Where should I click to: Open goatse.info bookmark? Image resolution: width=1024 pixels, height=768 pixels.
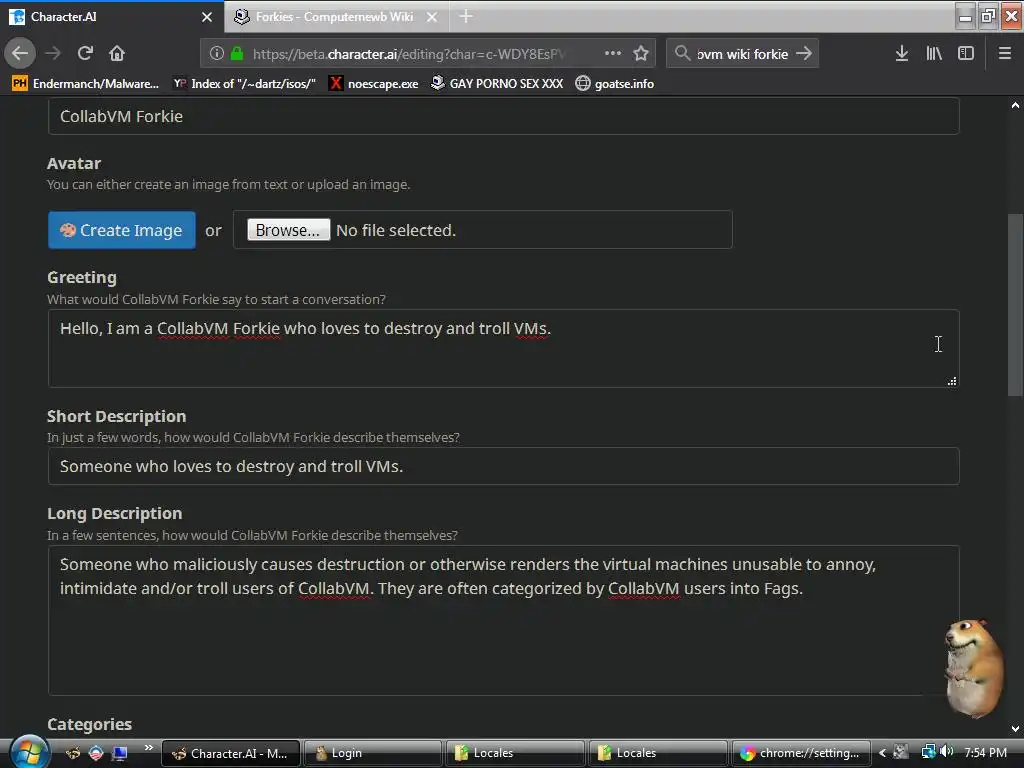click(x=615, y=84)
